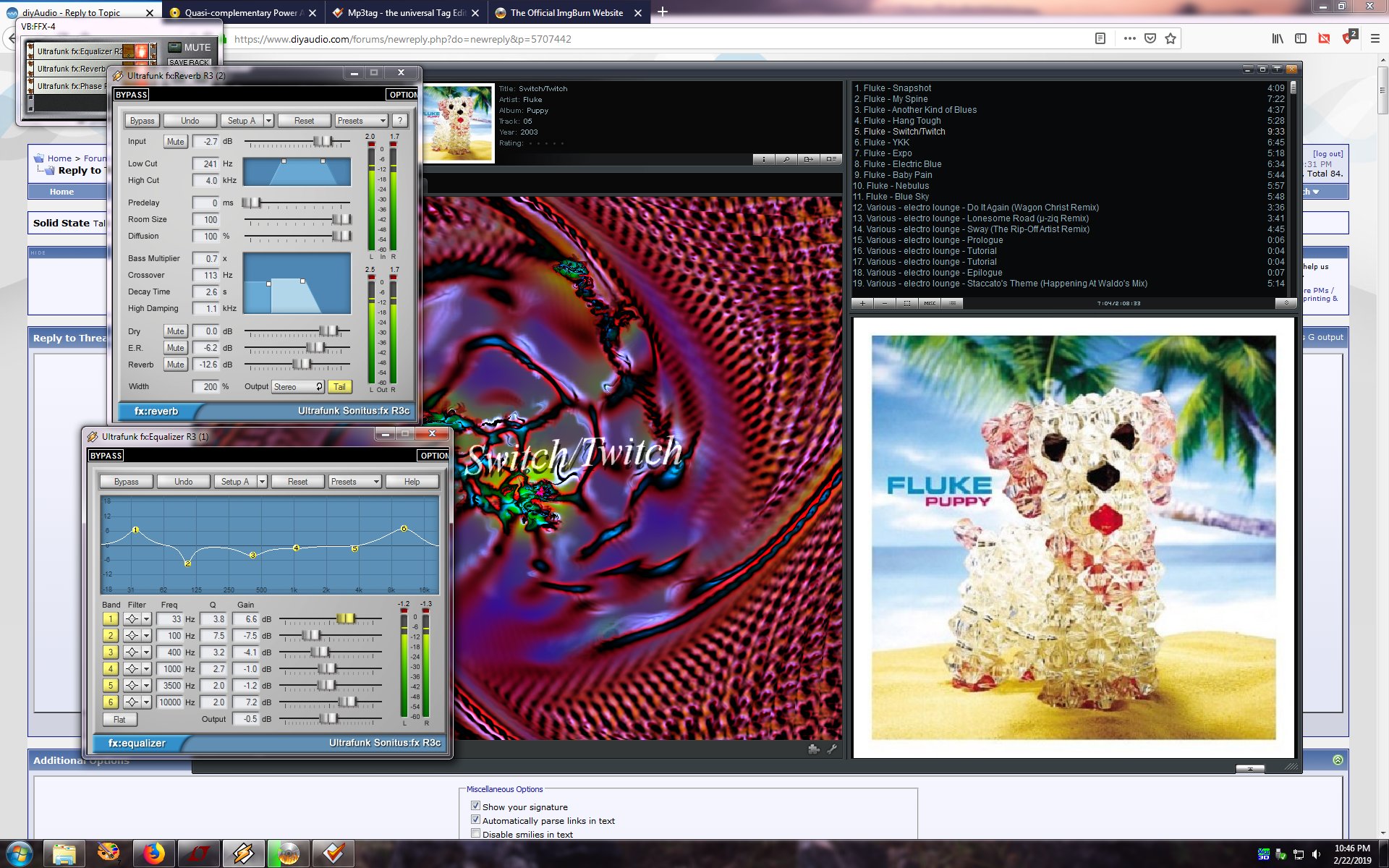Open the Firefox hamburger menu

coord(1375,38)
